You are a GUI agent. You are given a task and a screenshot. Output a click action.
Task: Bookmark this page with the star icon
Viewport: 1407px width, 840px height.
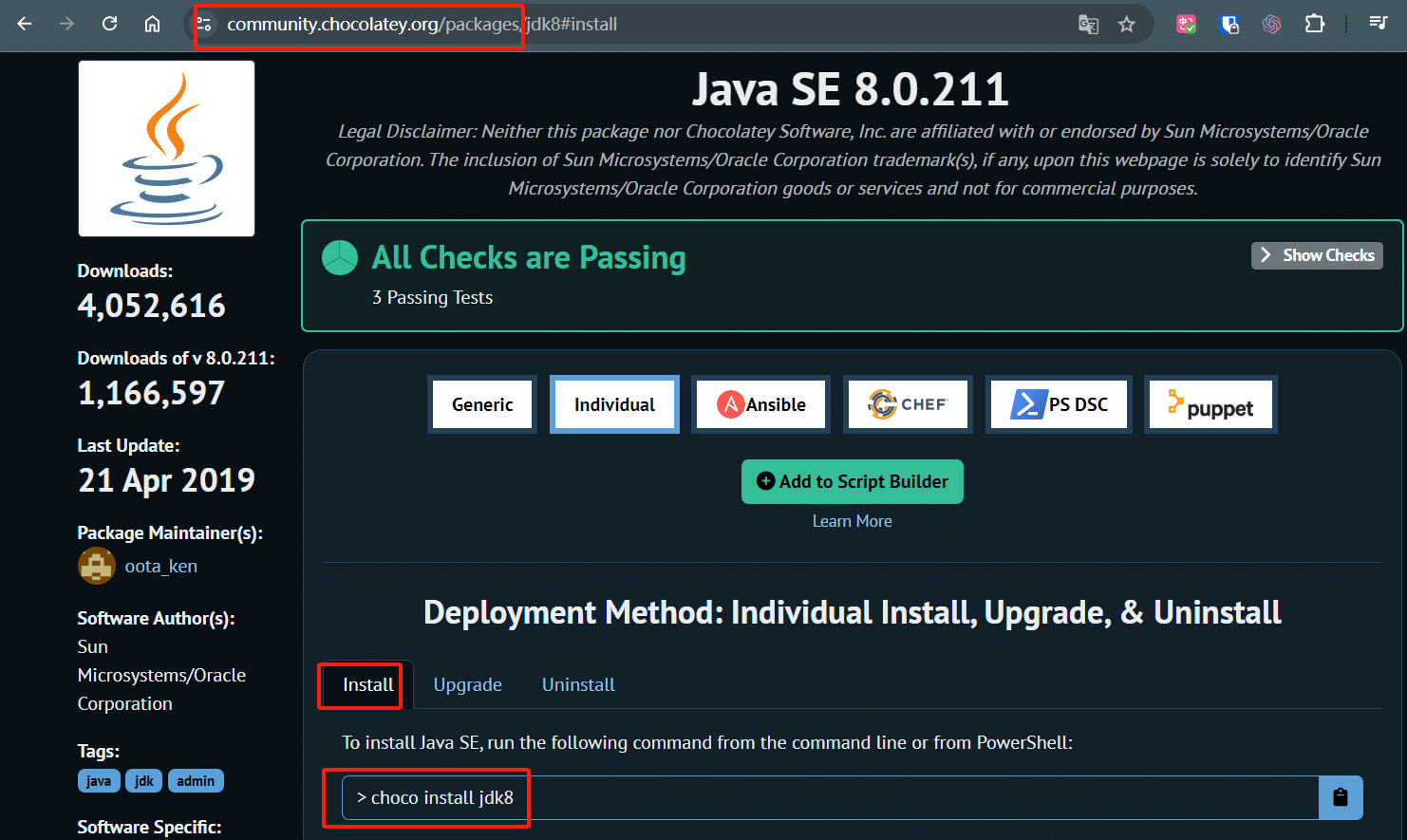[1127, 25]
